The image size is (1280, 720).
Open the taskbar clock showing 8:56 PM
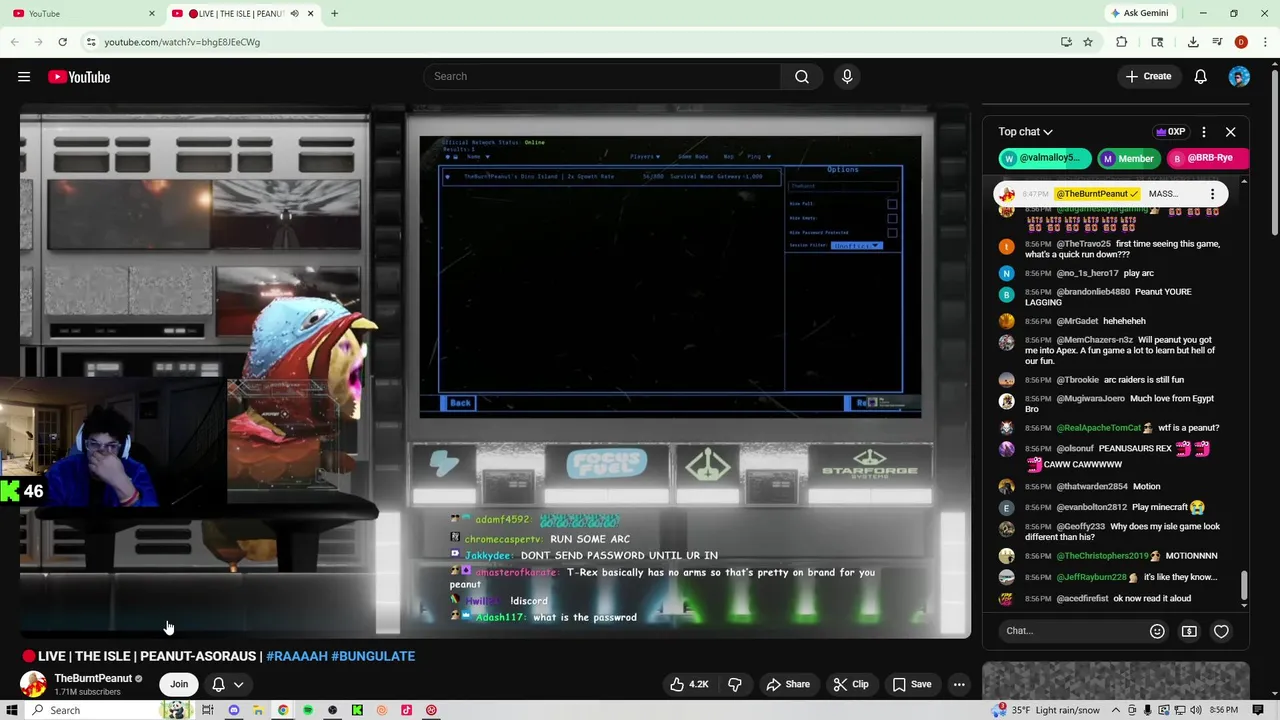click(x=1224, y=710)
